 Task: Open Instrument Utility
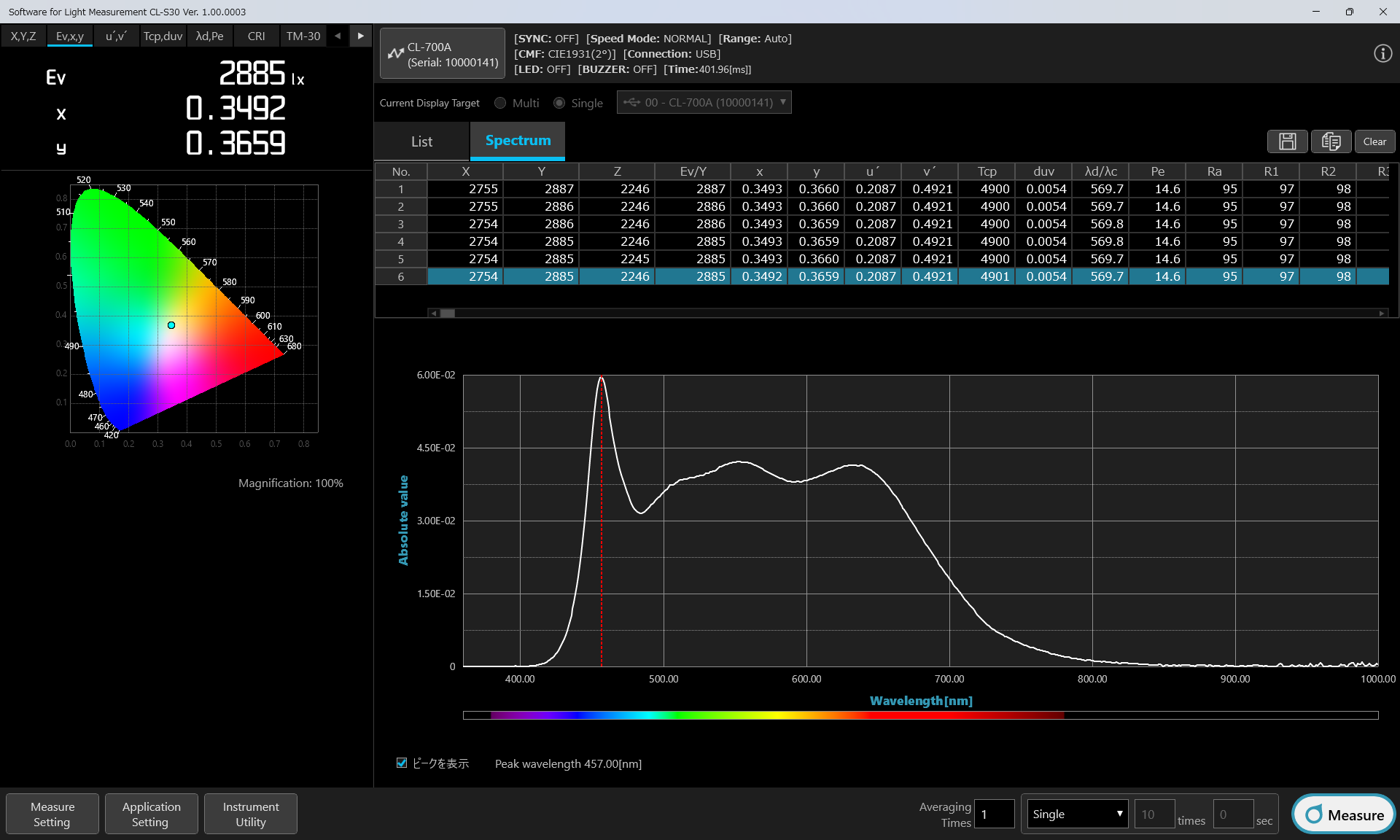tap(251, 814)
